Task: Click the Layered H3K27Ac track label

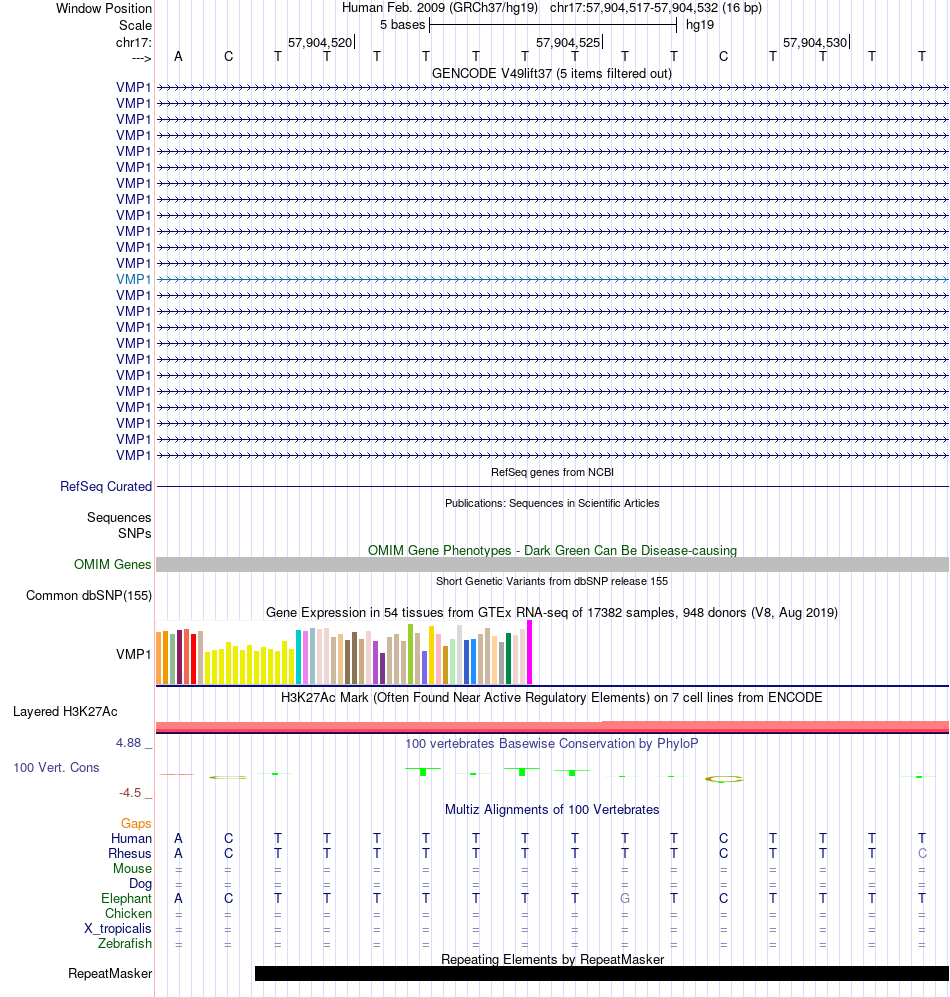Action: click(65, 712)
